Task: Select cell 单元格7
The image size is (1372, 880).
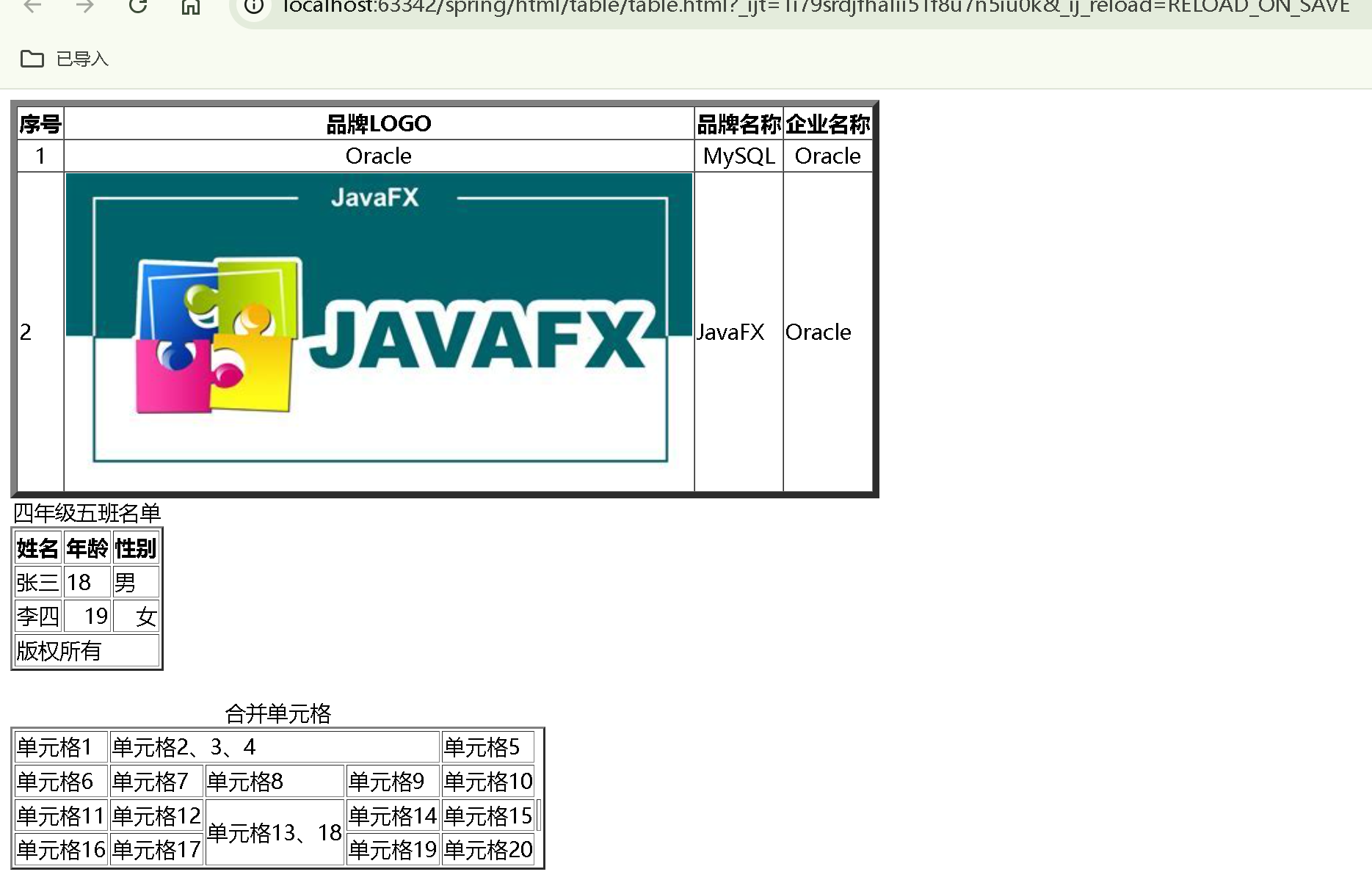Action: [156, 781]
